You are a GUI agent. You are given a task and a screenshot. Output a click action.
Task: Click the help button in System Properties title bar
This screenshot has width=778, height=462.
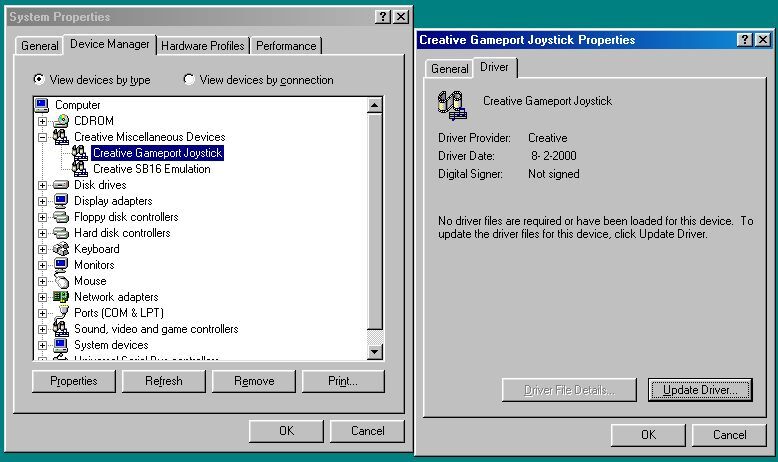[382, 17]
